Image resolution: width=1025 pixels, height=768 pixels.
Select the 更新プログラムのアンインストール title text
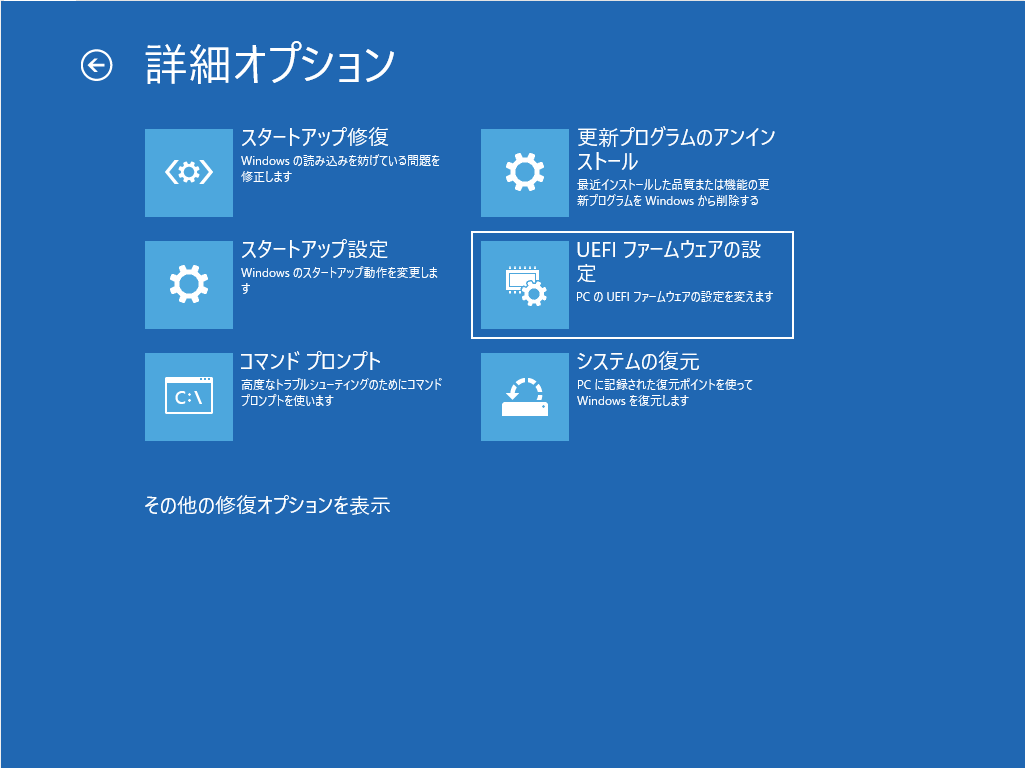pyautogui.click(x=675, y=149)
